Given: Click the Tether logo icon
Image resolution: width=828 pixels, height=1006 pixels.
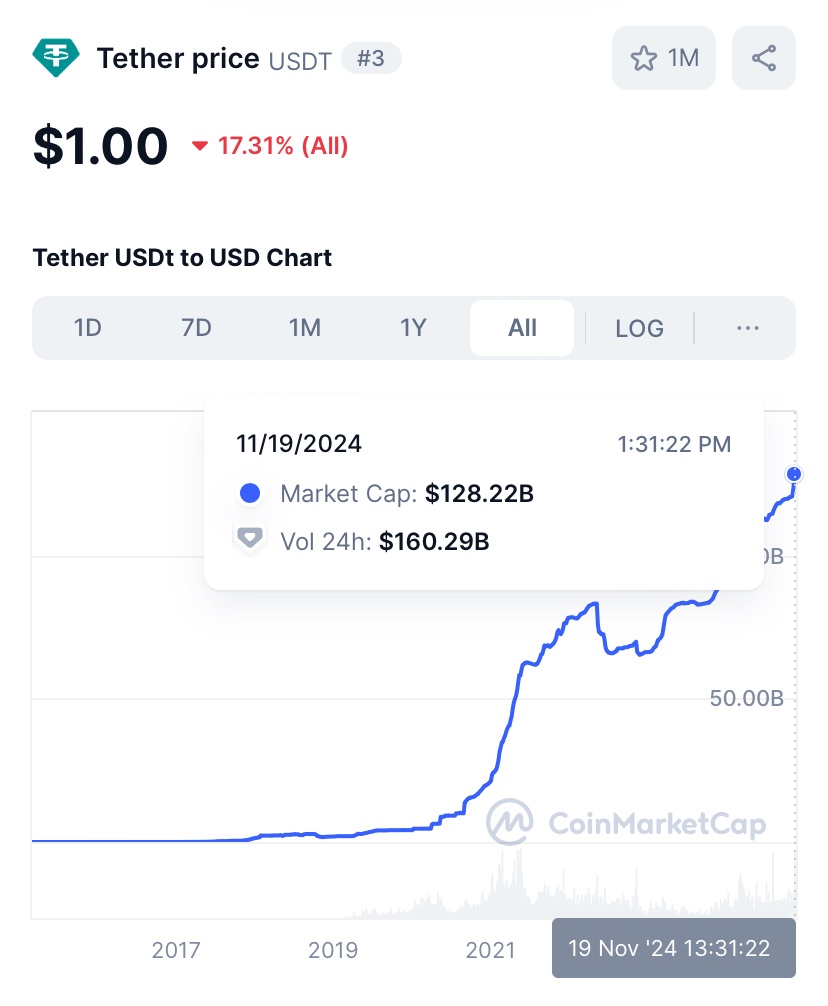Looking at the screenshot, I should [56, 58].
